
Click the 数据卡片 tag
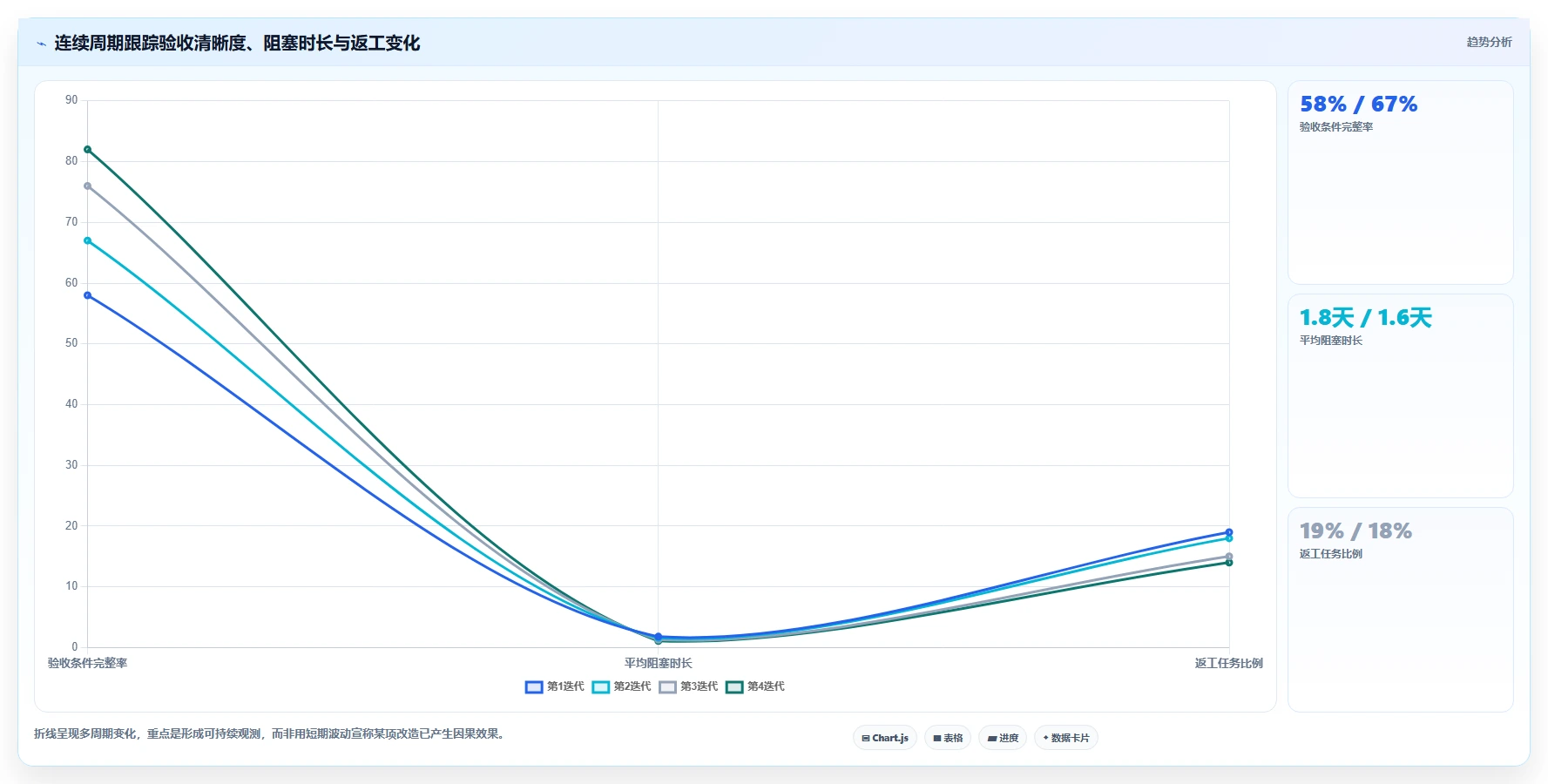tap(1066, 738)
